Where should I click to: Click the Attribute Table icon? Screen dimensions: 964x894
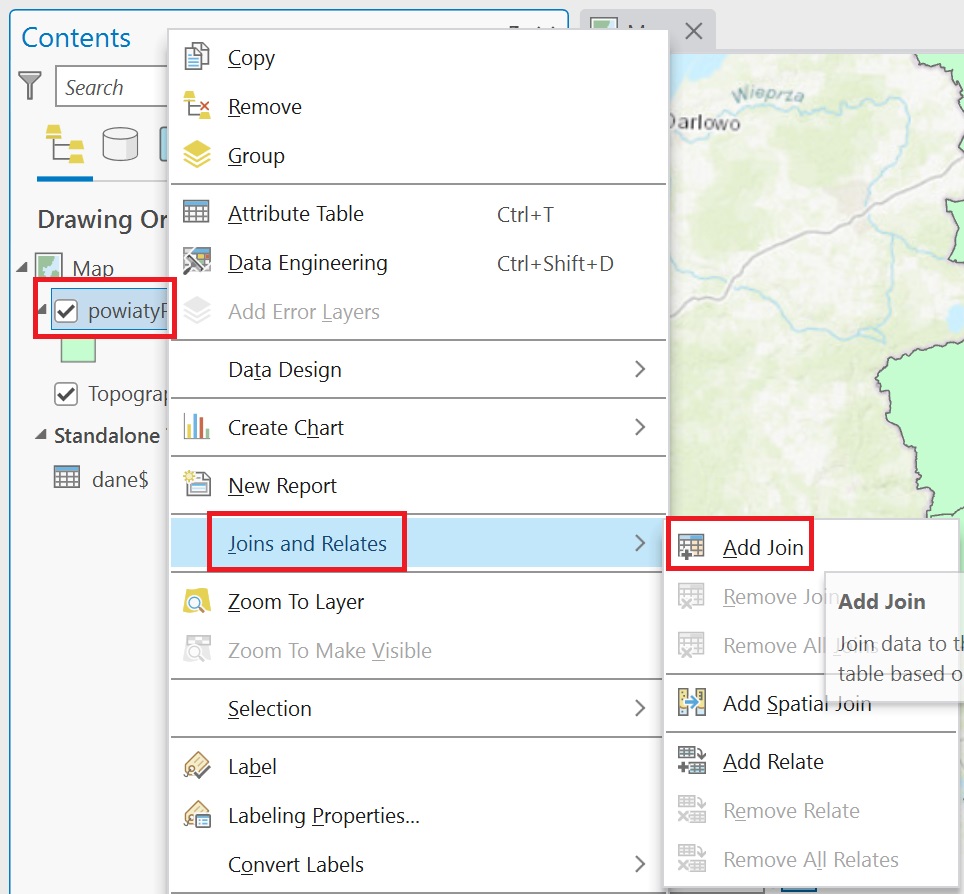point(197,213)
